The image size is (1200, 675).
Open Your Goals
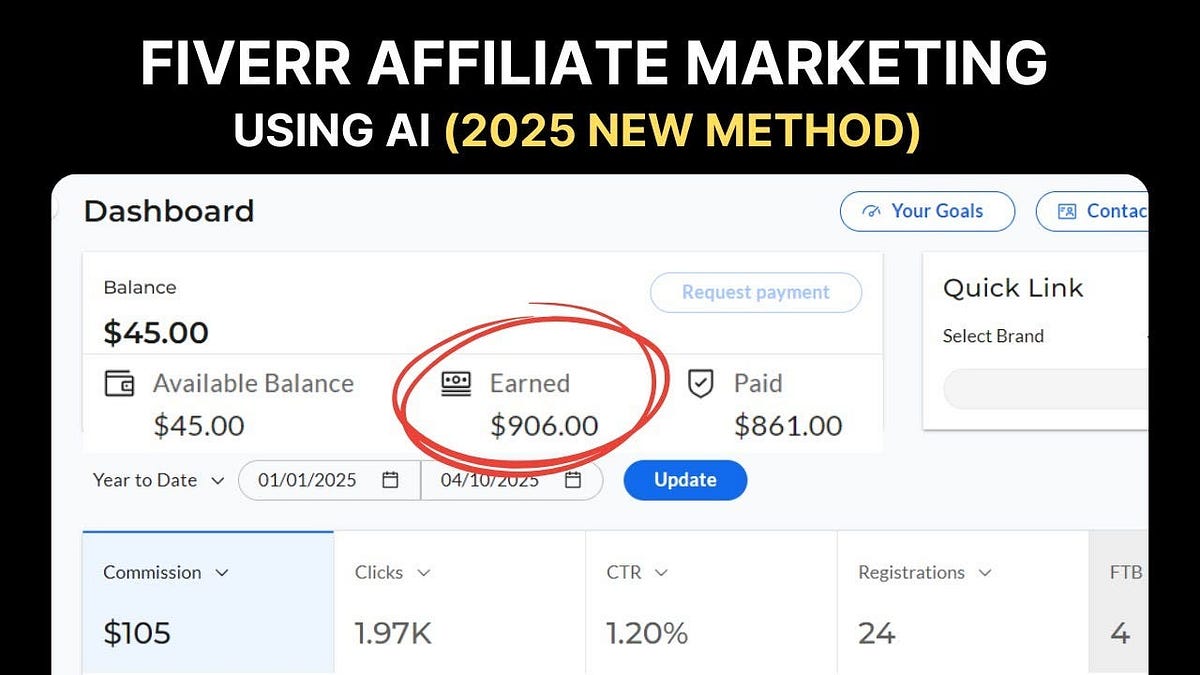click(x=927, y=212)
